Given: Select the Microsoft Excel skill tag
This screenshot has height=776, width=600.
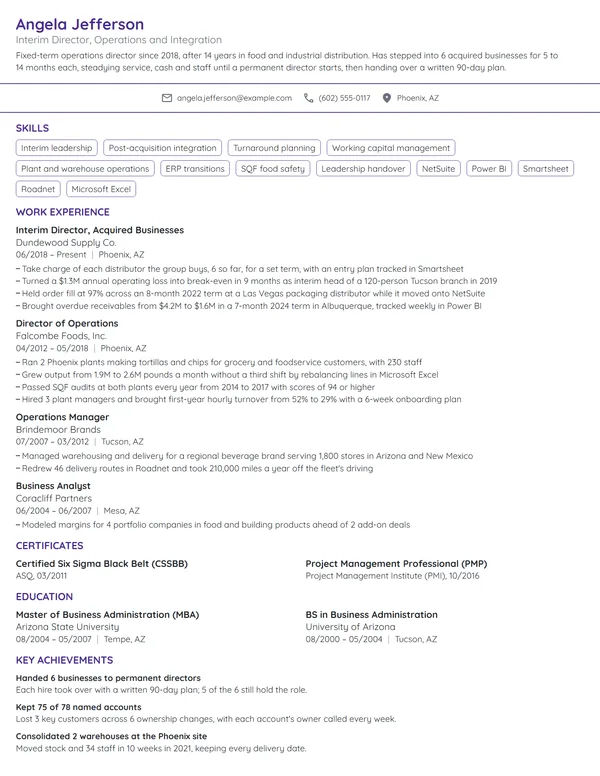Looking at the screenshot, I should click(101, 189).
